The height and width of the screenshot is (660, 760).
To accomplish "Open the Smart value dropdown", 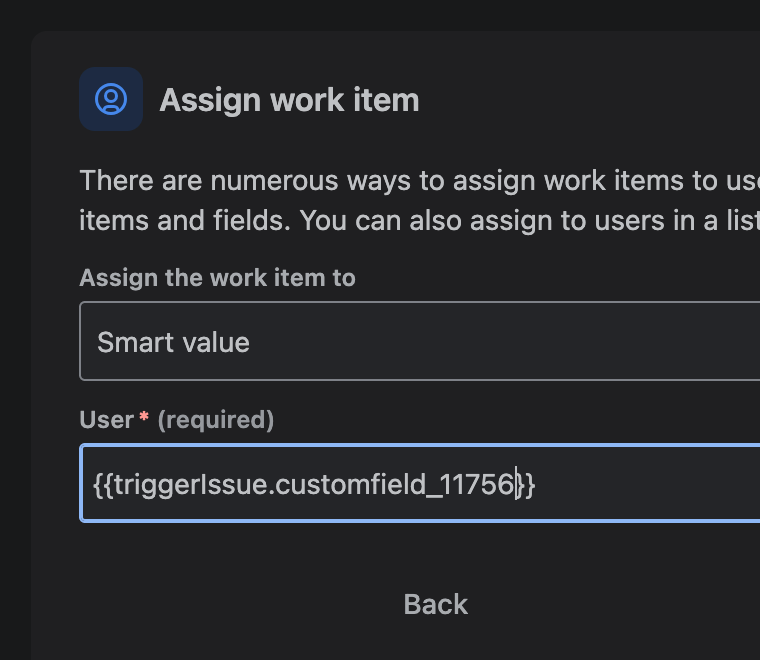I will [x=420, y=341].
